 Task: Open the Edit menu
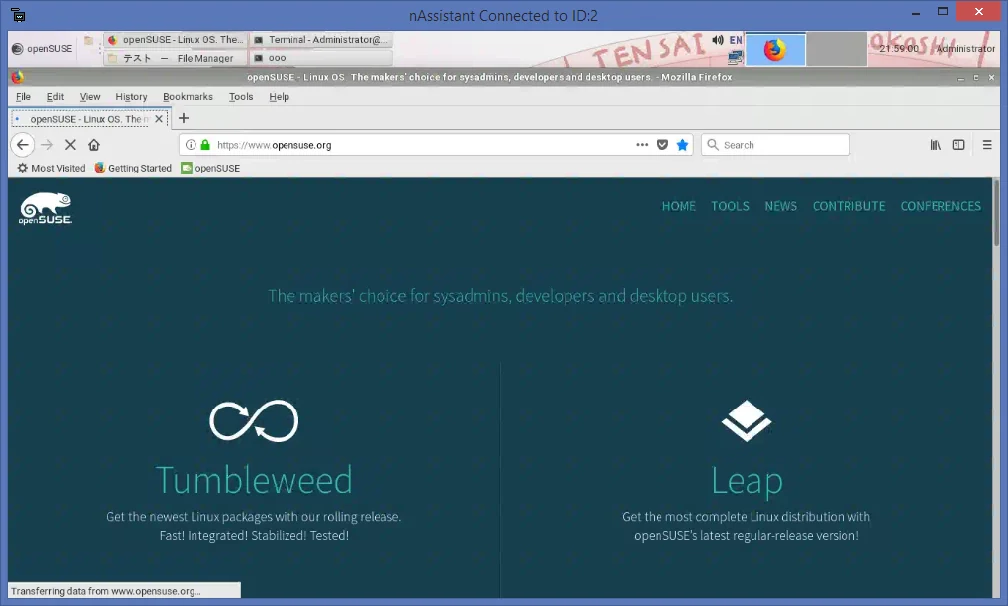coord(55,96)
